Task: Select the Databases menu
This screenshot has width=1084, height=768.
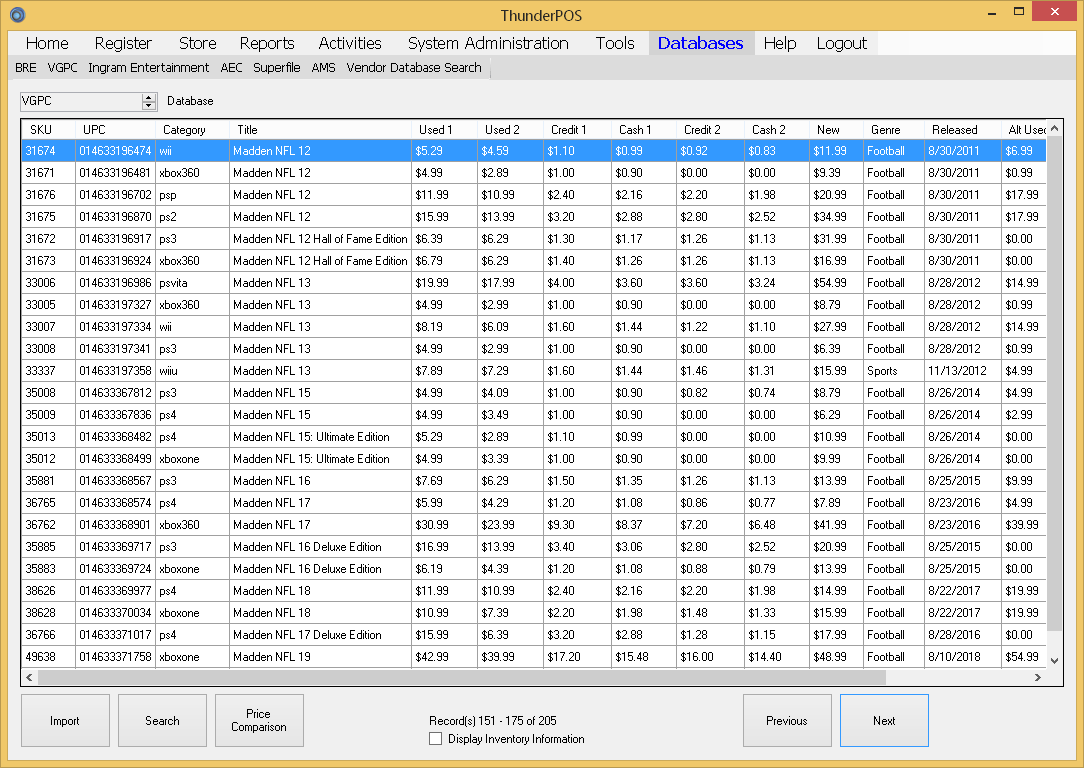Action: point(700,43)
